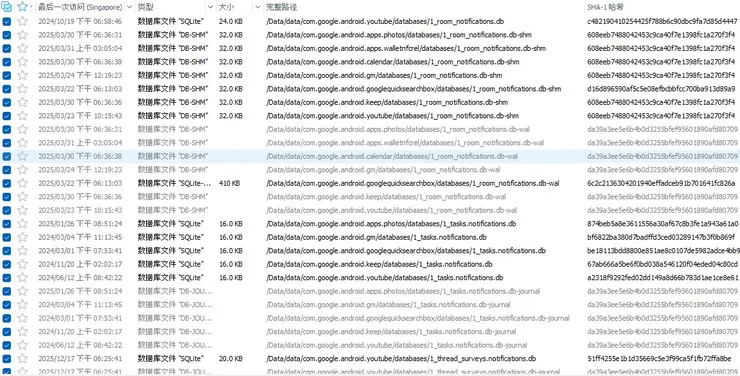Screen dimensions: 740x376
Task: Star the youtube 1_room_notifications.db-shm row
Action: coord(22,116)
